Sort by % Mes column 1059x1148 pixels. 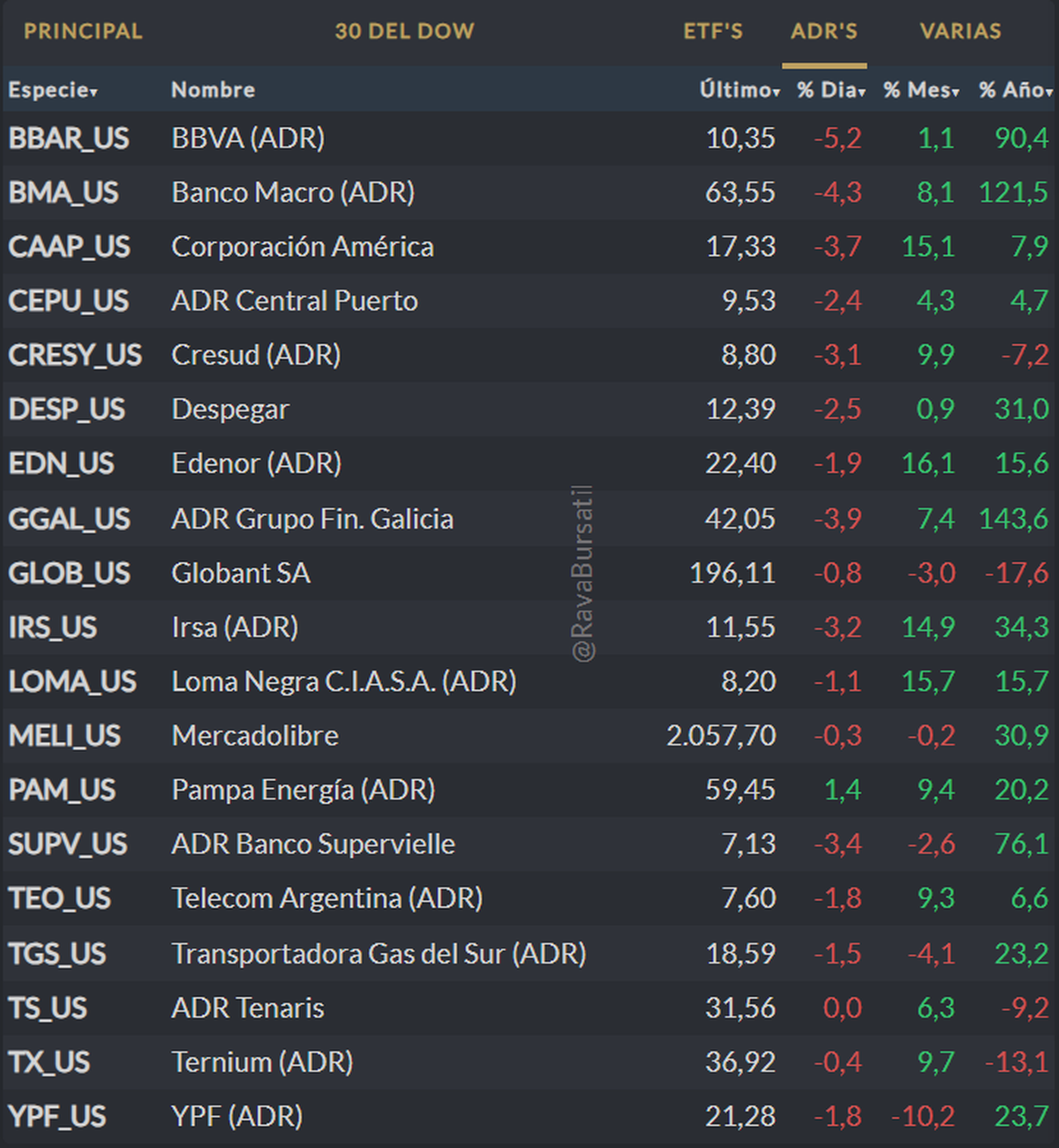click(920, 90)
